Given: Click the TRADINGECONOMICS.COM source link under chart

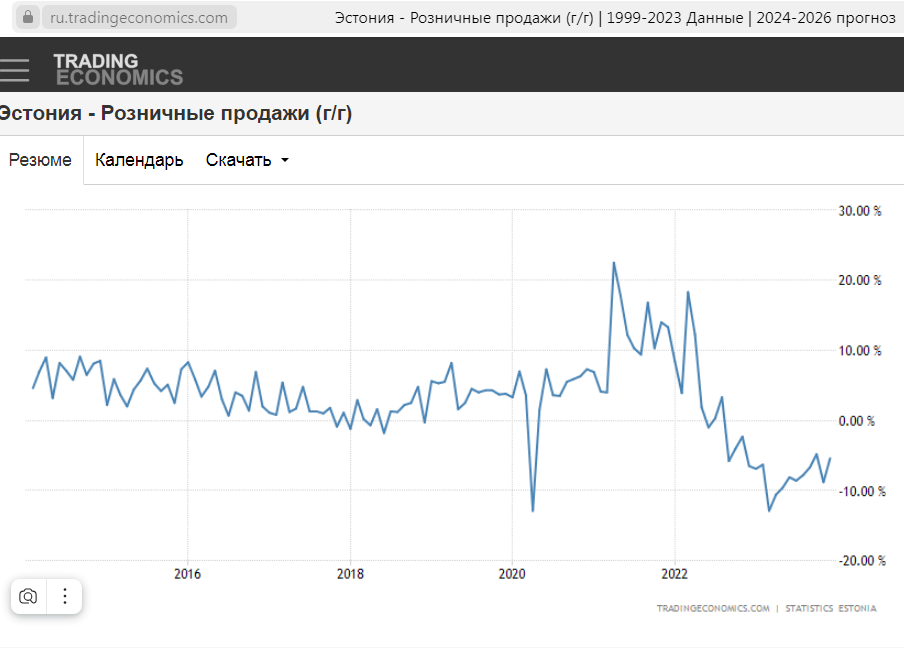Looking at the screenshot, I should 713,608.
